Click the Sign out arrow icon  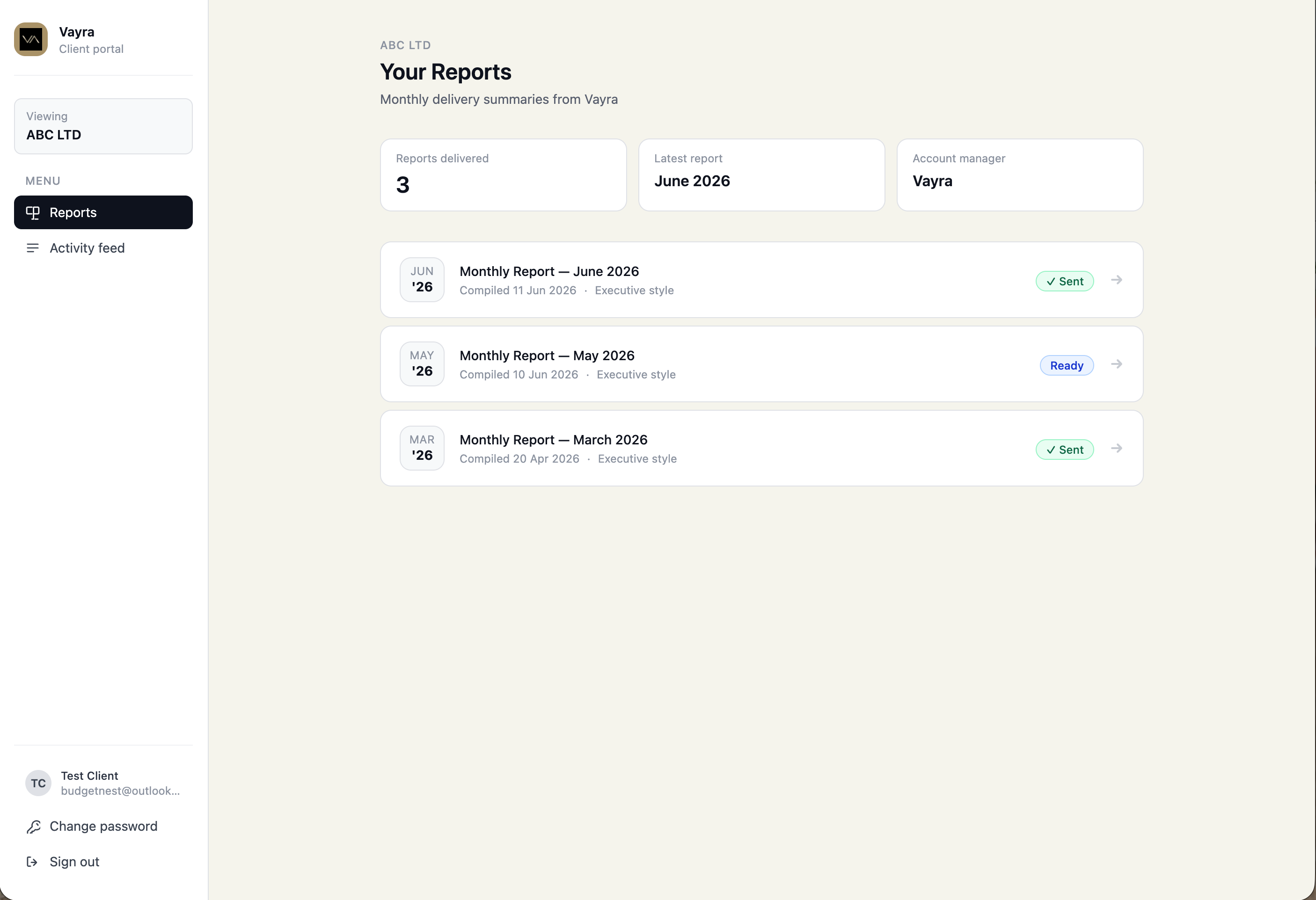tap(32, 862)
